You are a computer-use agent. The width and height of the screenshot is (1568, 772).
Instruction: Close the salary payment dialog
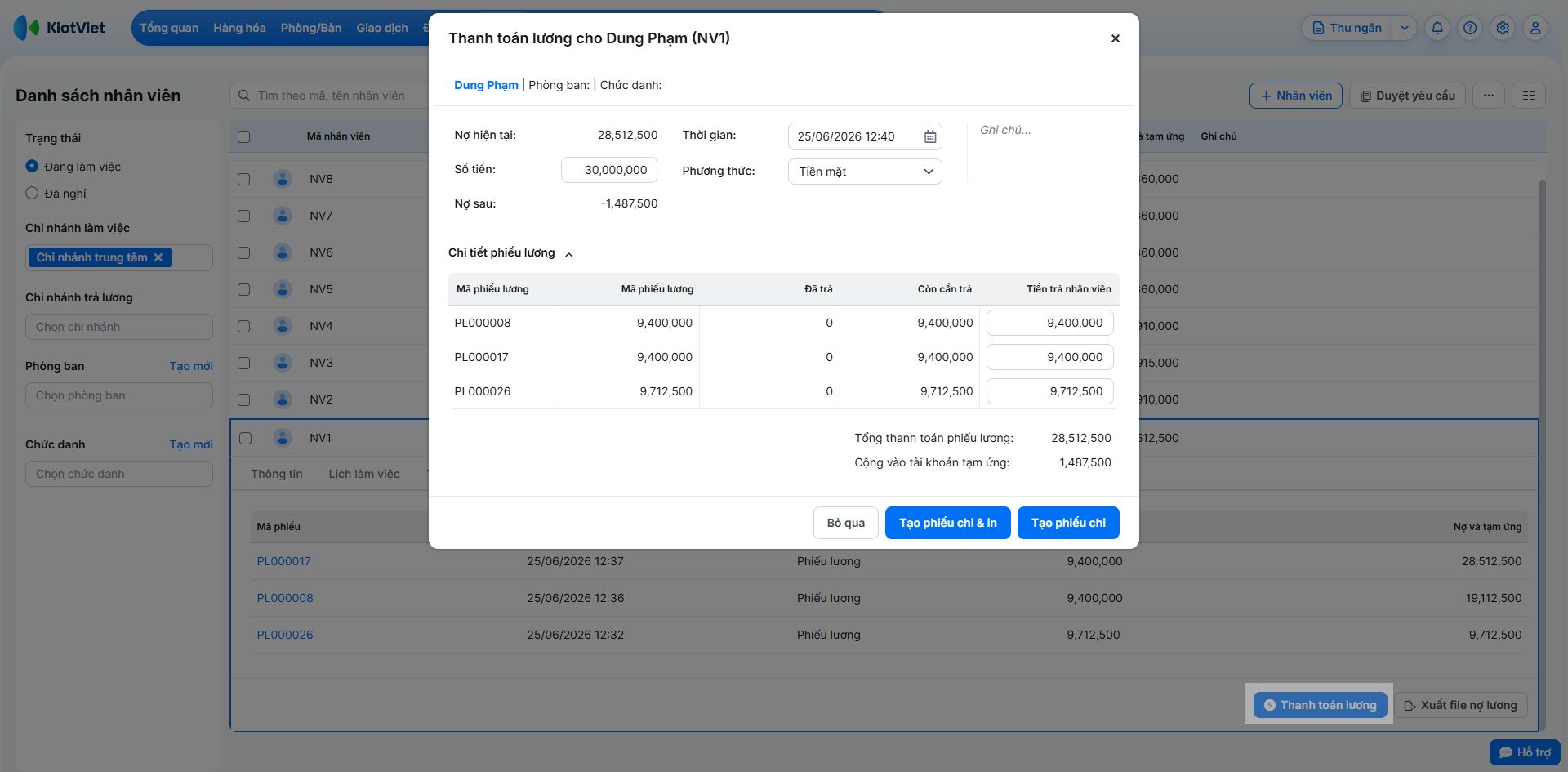(1115, 38)
